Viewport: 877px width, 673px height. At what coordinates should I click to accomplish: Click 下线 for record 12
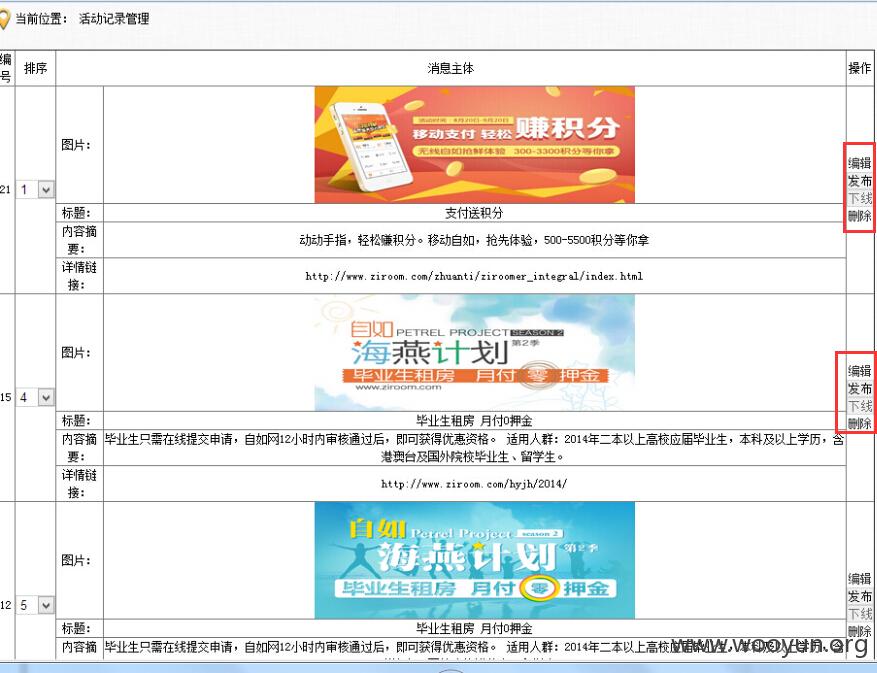(860, 613)
